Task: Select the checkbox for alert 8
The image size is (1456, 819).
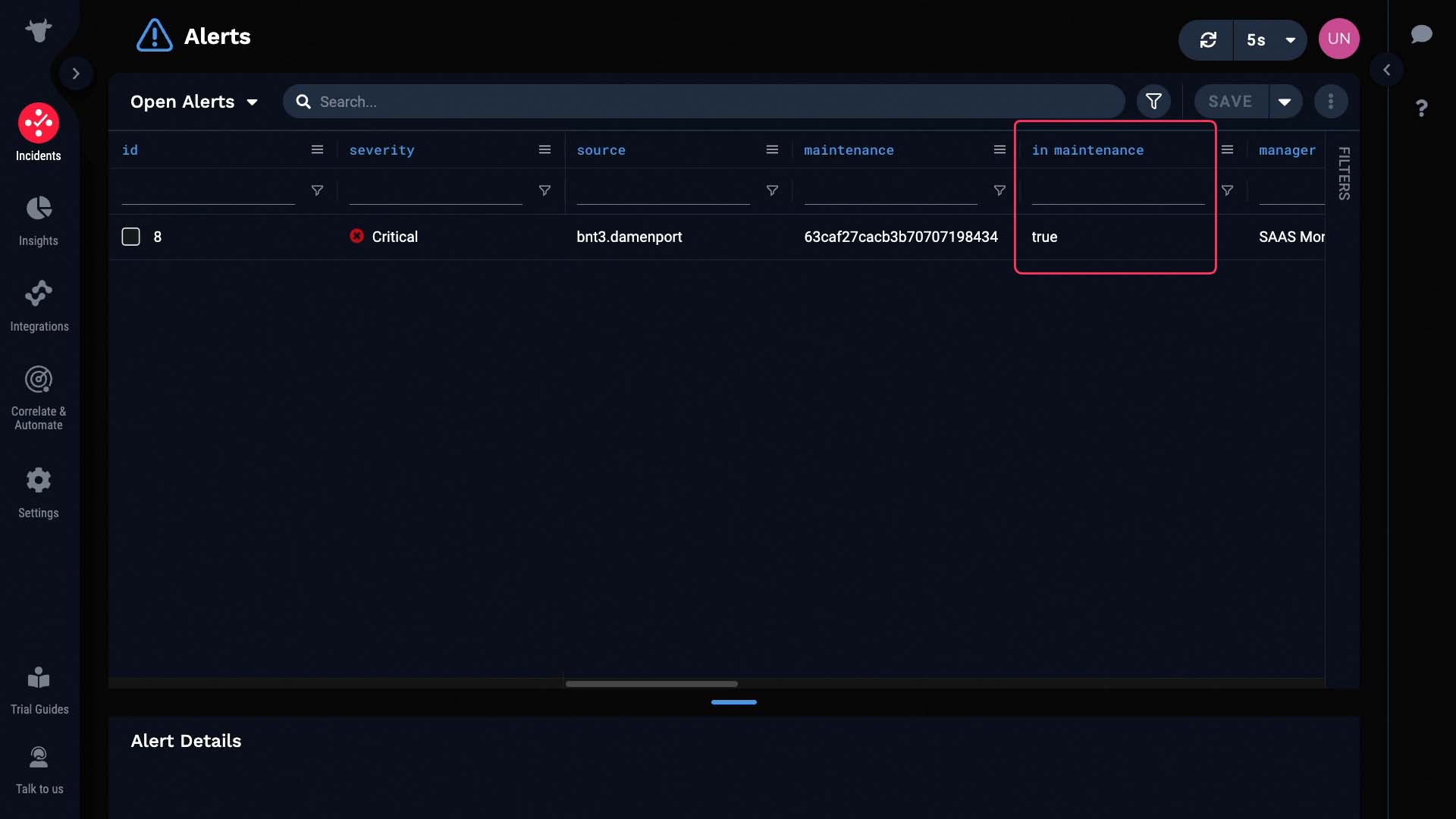Action: tap(130, 237)
